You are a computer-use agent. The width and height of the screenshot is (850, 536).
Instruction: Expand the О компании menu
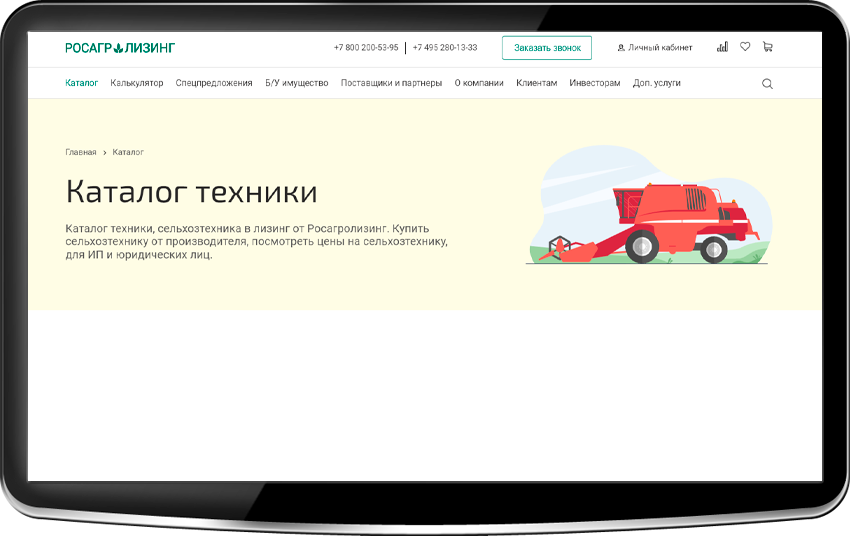(x=479, y=83)
